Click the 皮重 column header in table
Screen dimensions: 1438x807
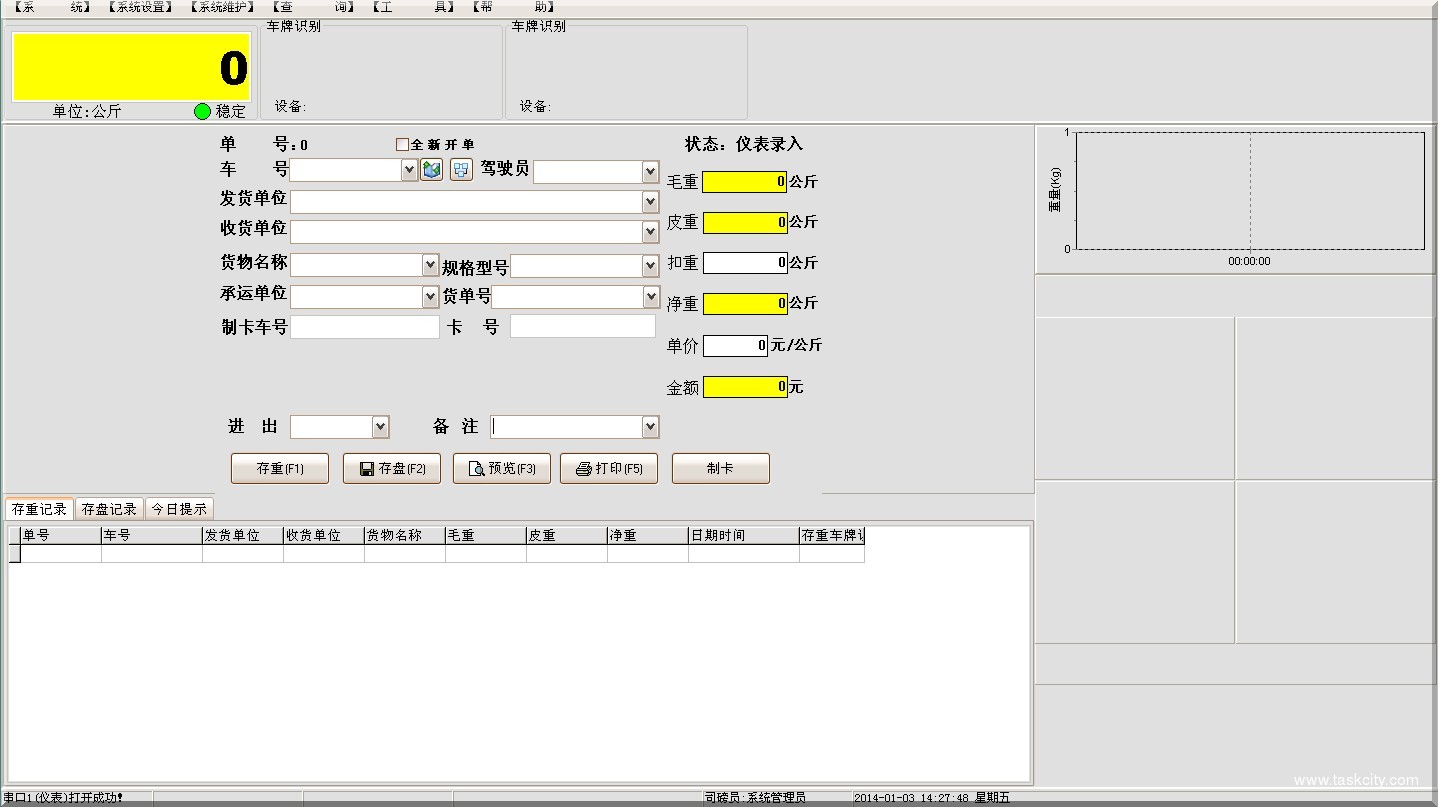point(567,536)
